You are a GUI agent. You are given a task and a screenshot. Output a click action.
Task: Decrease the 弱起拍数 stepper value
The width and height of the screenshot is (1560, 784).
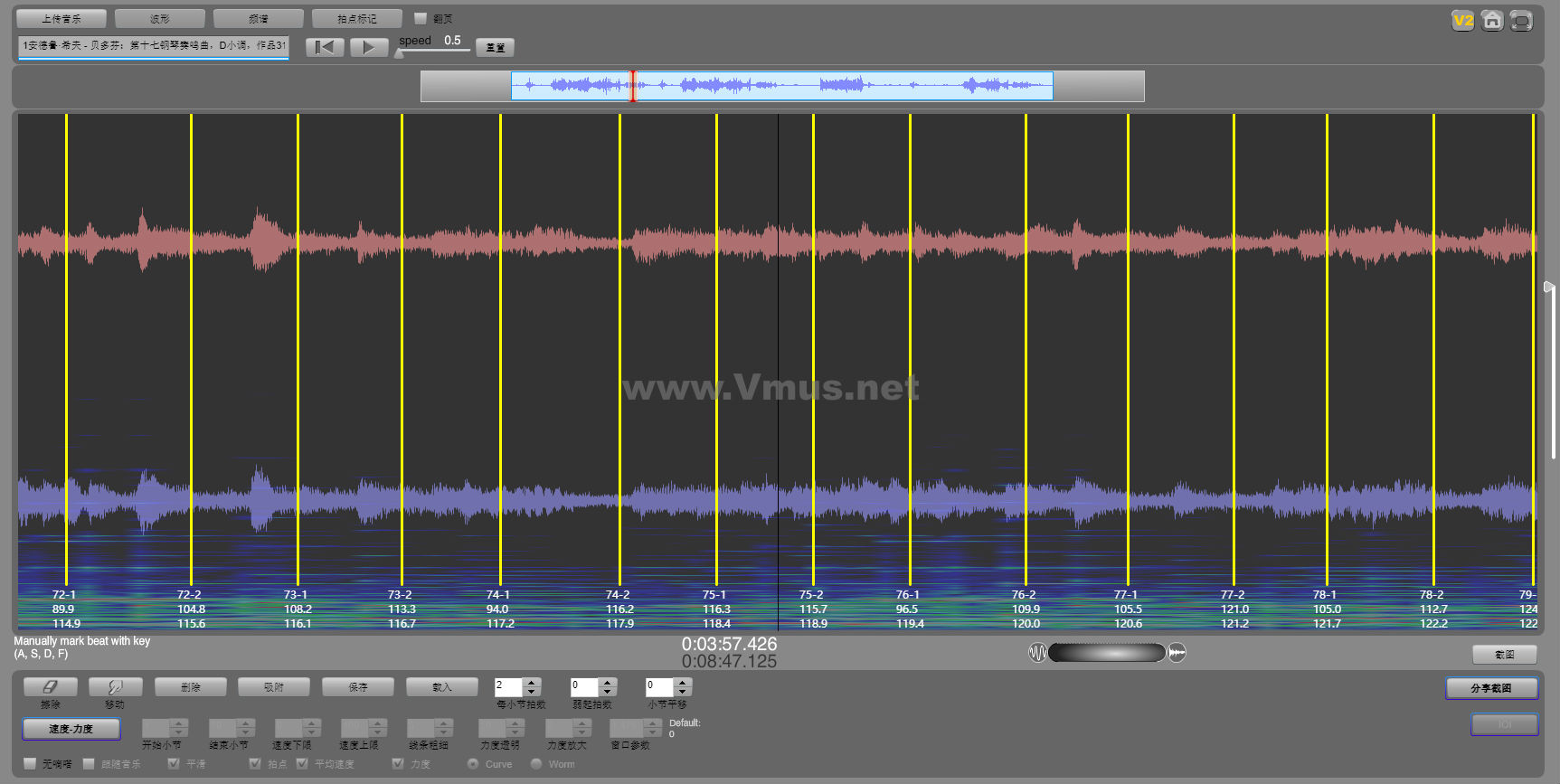pyautogui.click(x=608, y=692)
